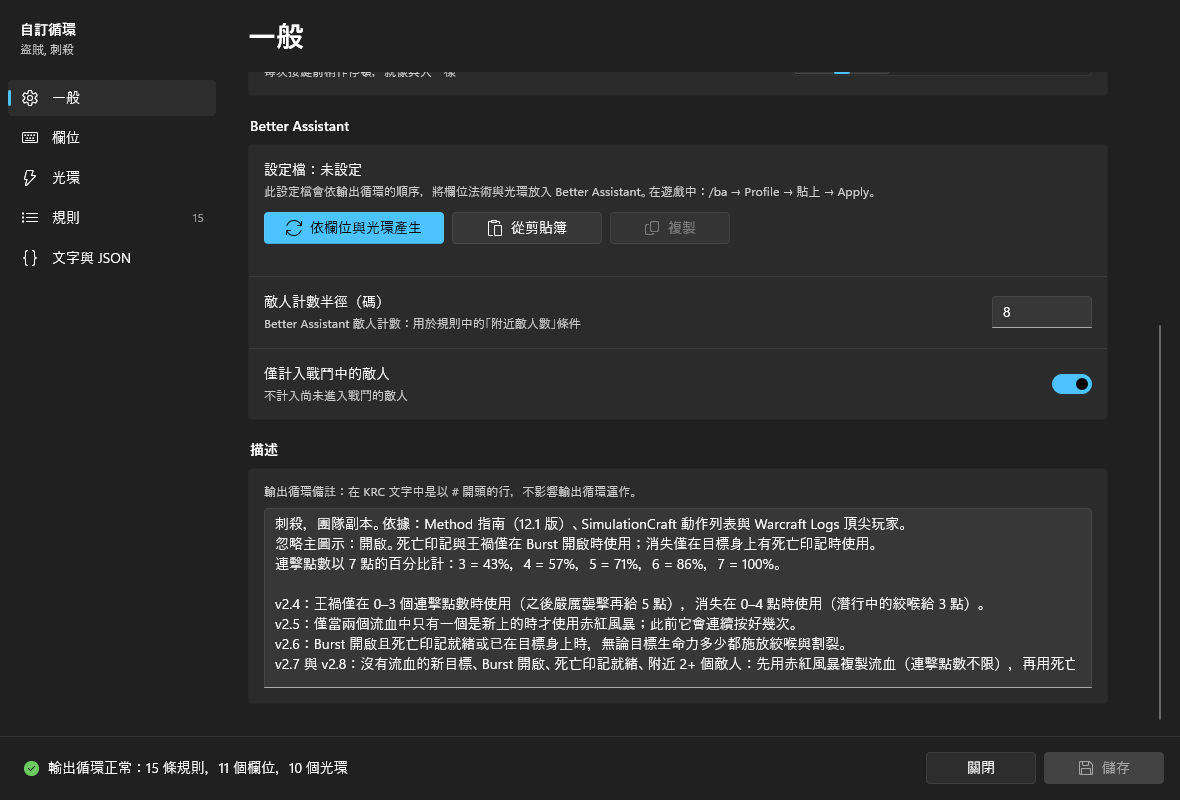Click the rules count badge 15
This screenshot has width=1180, height=800.
click(x=198, y=218)
